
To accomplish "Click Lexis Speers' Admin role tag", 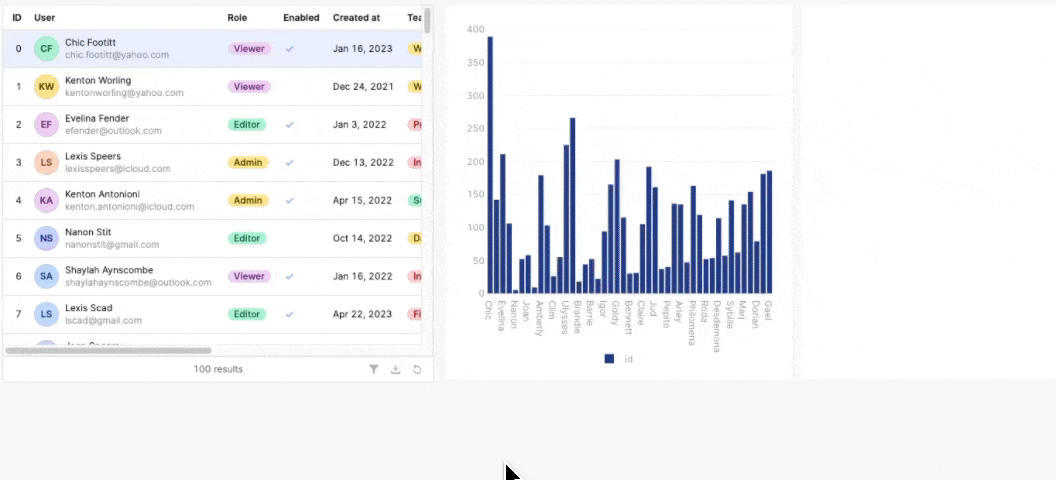I will point(248,163).
